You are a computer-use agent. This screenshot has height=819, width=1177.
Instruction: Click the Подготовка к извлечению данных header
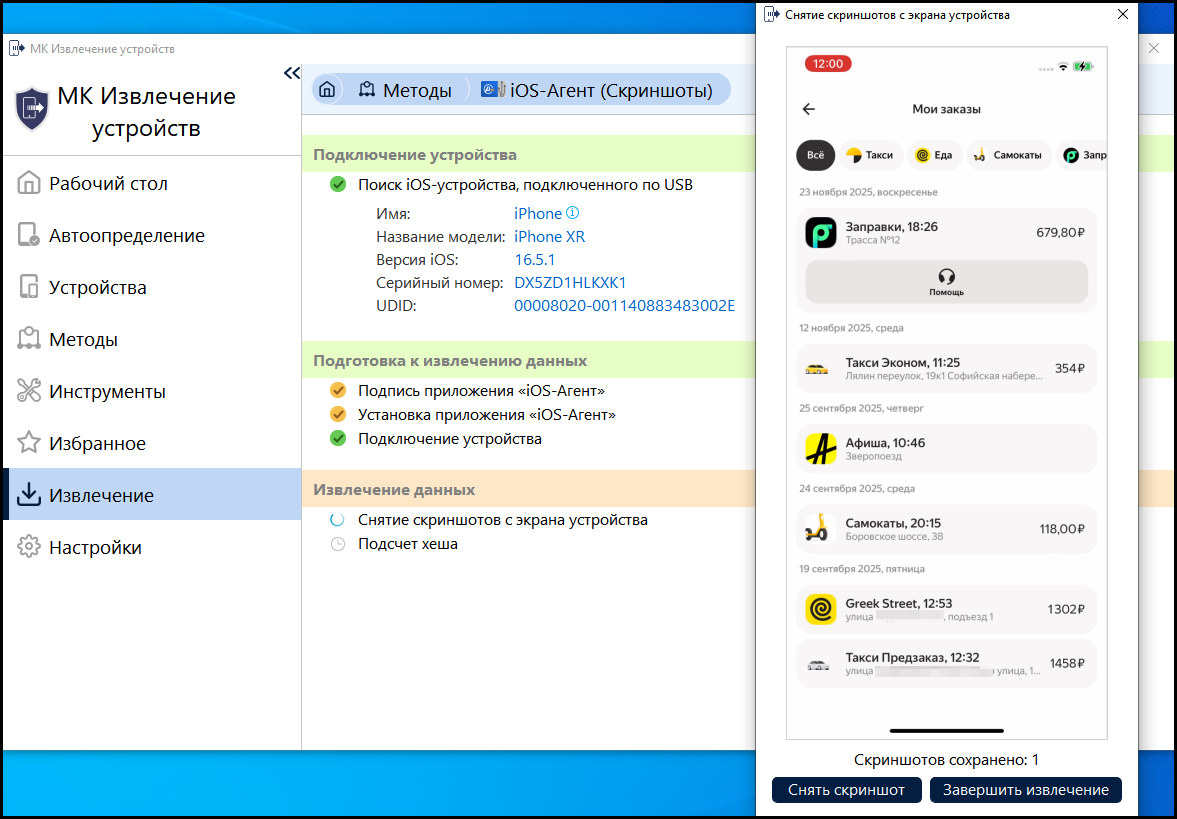point(528,360)
